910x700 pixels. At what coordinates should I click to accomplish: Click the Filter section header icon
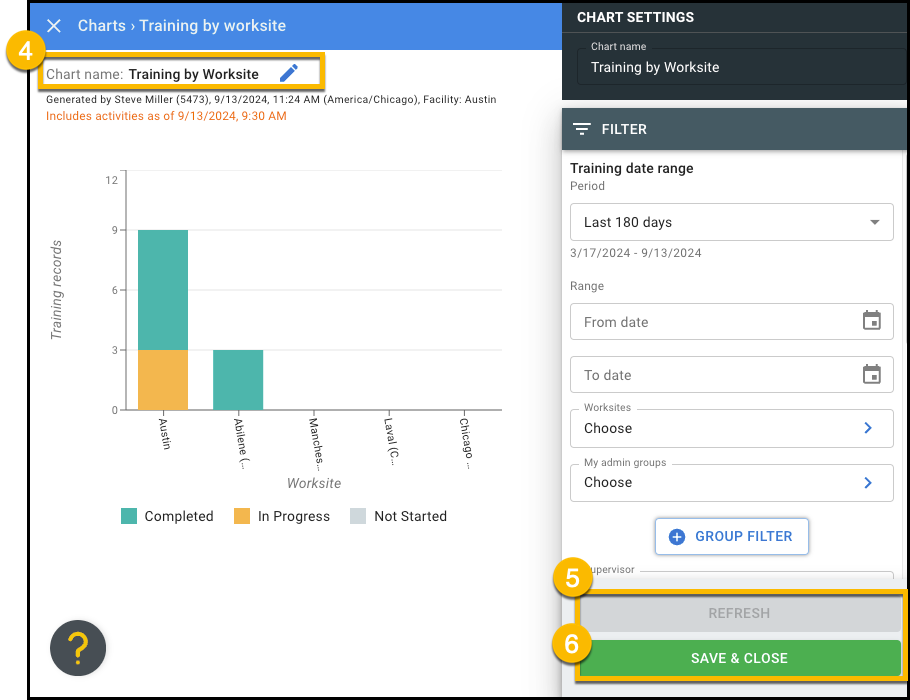point(582,129)
